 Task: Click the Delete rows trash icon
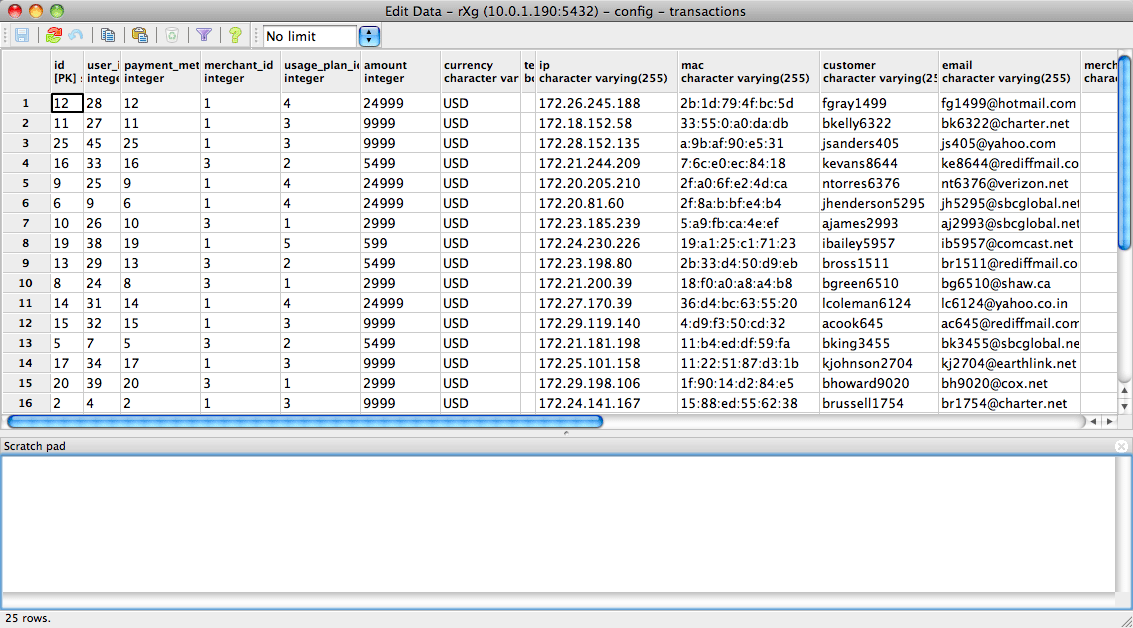click(x=171, y=36)
